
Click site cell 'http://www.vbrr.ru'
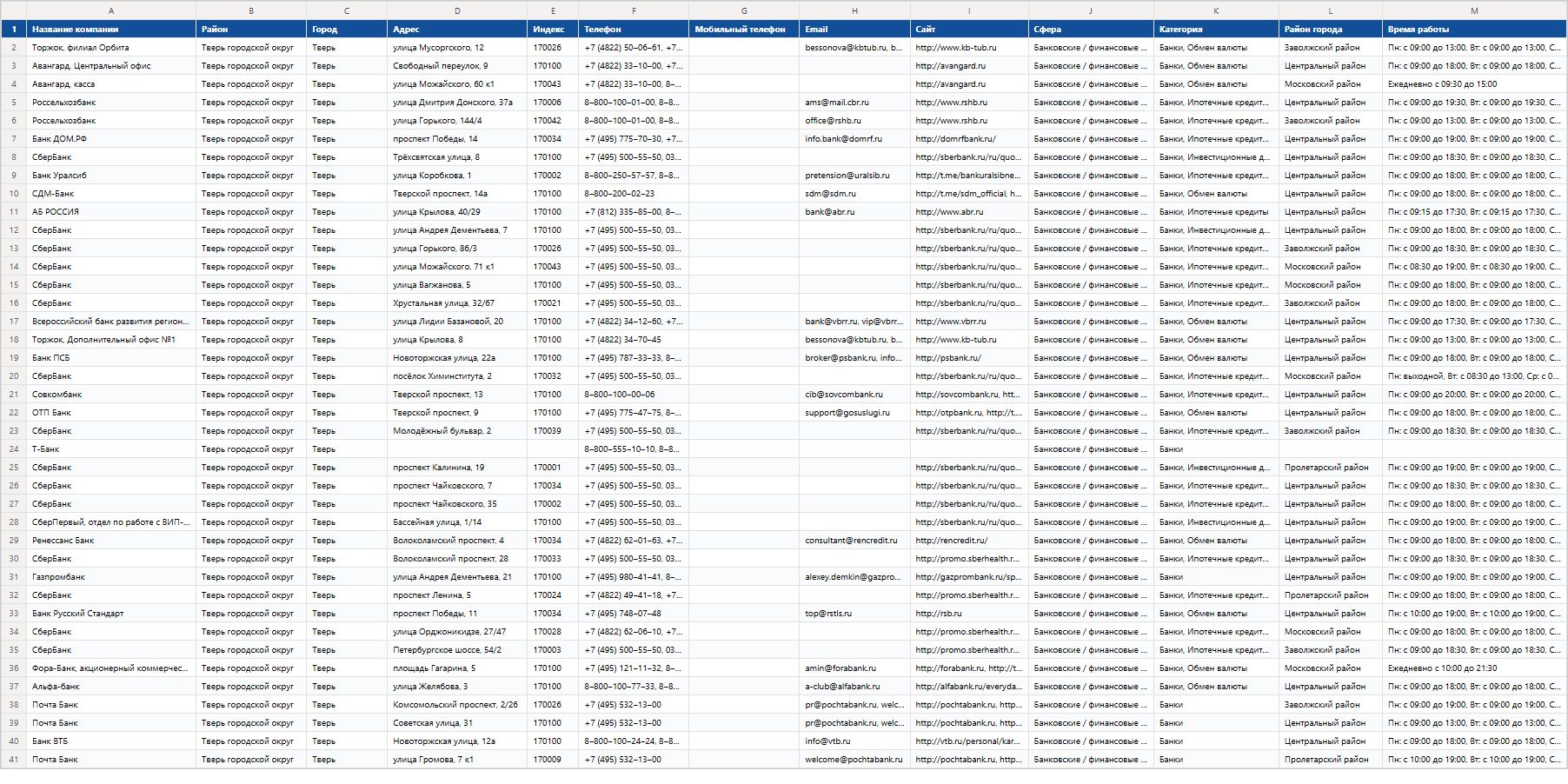(969, 322)
